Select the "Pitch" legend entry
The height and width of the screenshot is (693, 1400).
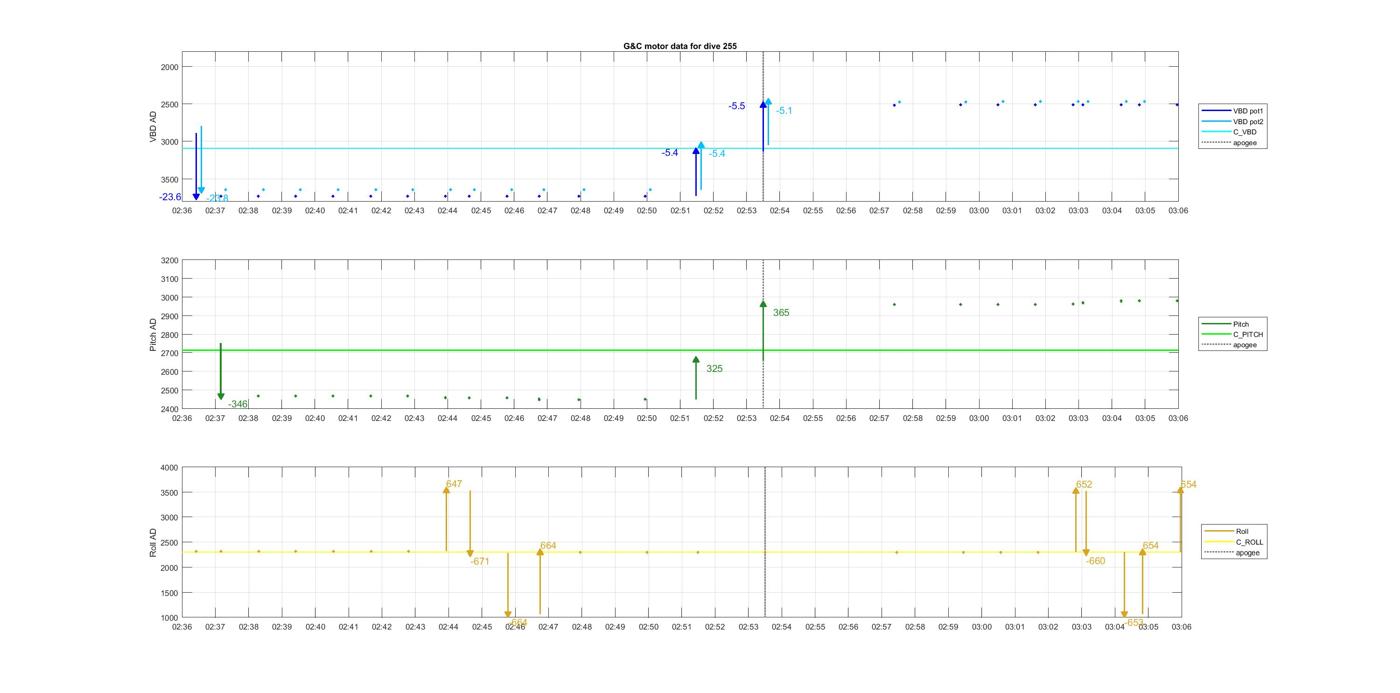click(1227, 324)
